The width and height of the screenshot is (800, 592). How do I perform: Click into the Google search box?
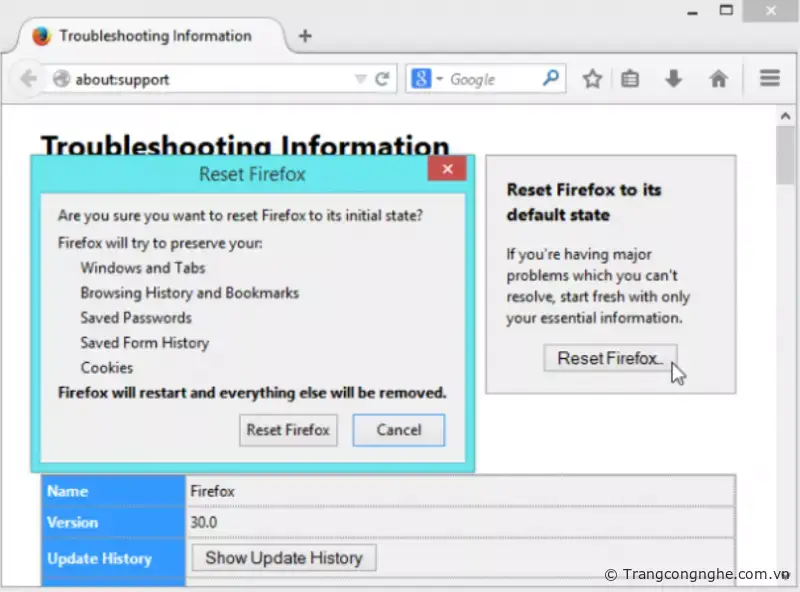tap(492, 79)
